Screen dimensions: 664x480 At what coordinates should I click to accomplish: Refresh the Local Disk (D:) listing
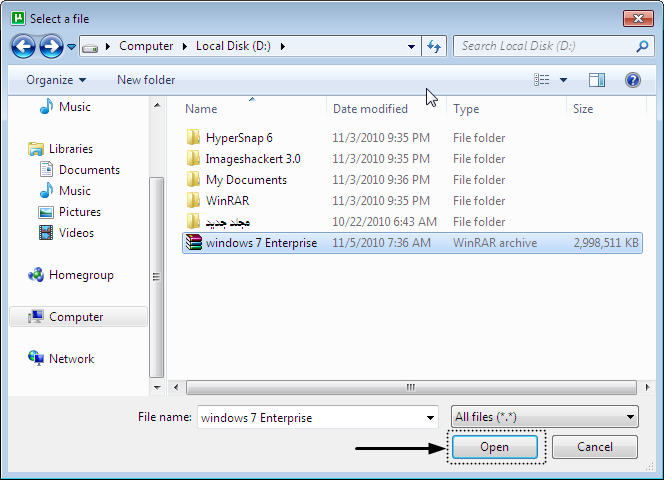point(434,46)
